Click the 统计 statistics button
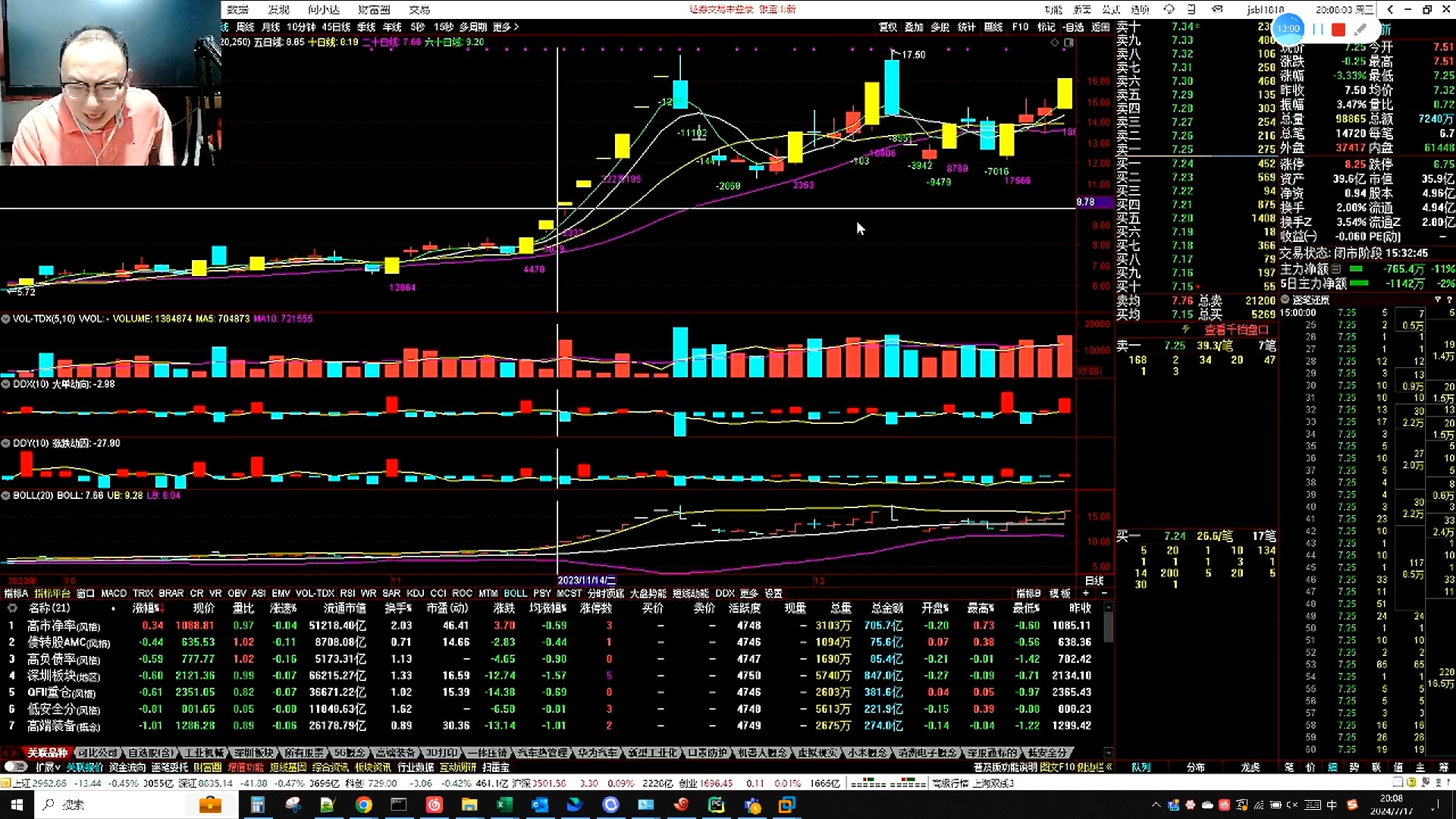The height and width of the screenshot is (819, 1456). (966, 27)
